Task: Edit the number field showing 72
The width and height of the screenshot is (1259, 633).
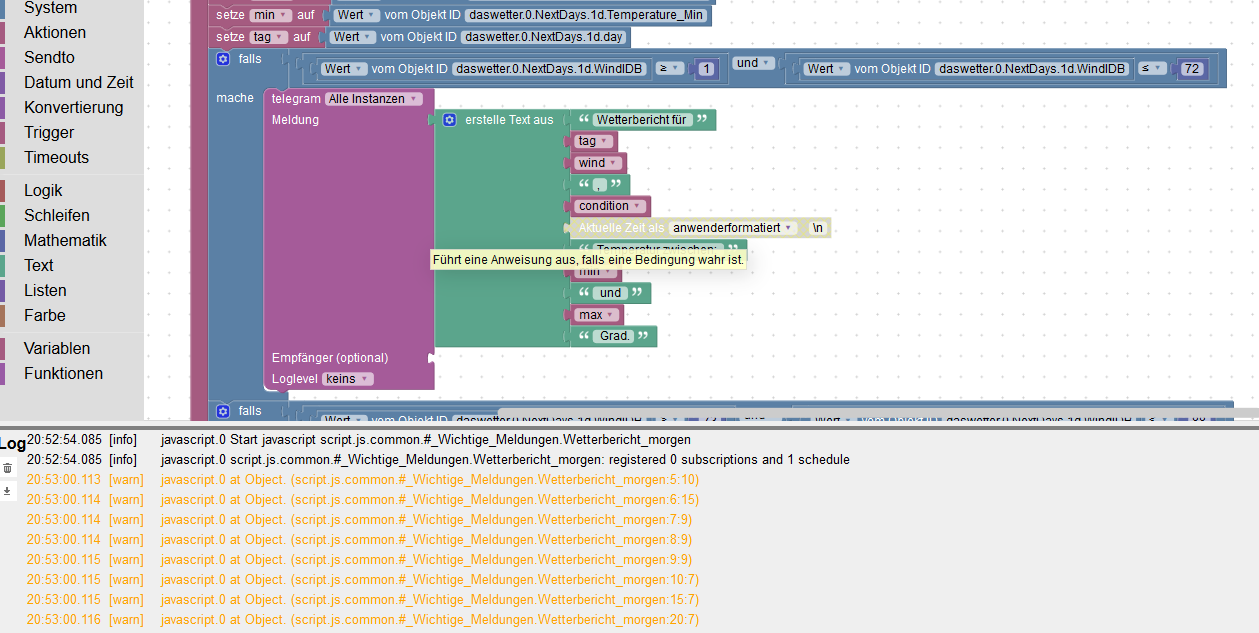Action: (x=1190, y=69)
